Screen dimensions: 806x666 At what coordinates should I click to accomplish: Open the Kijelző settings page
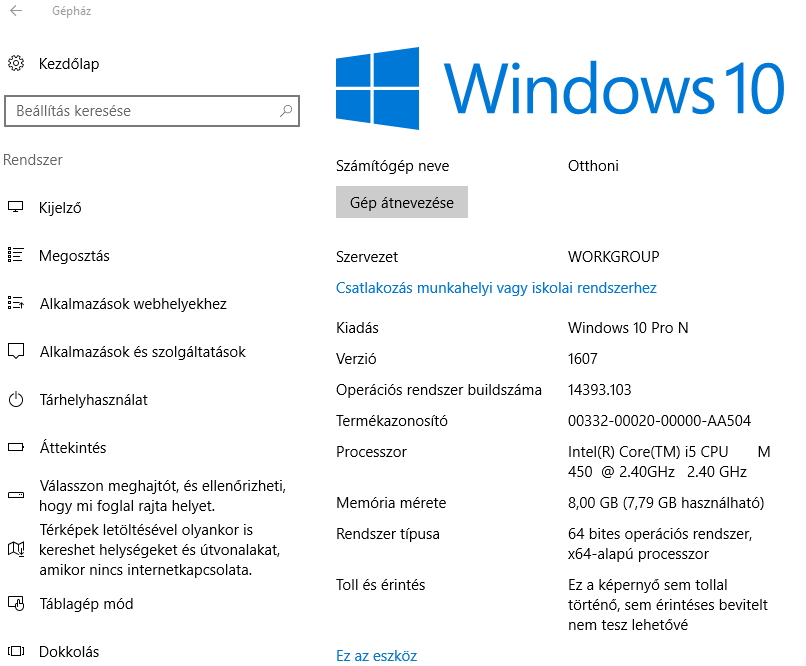[x=60, y=208]
